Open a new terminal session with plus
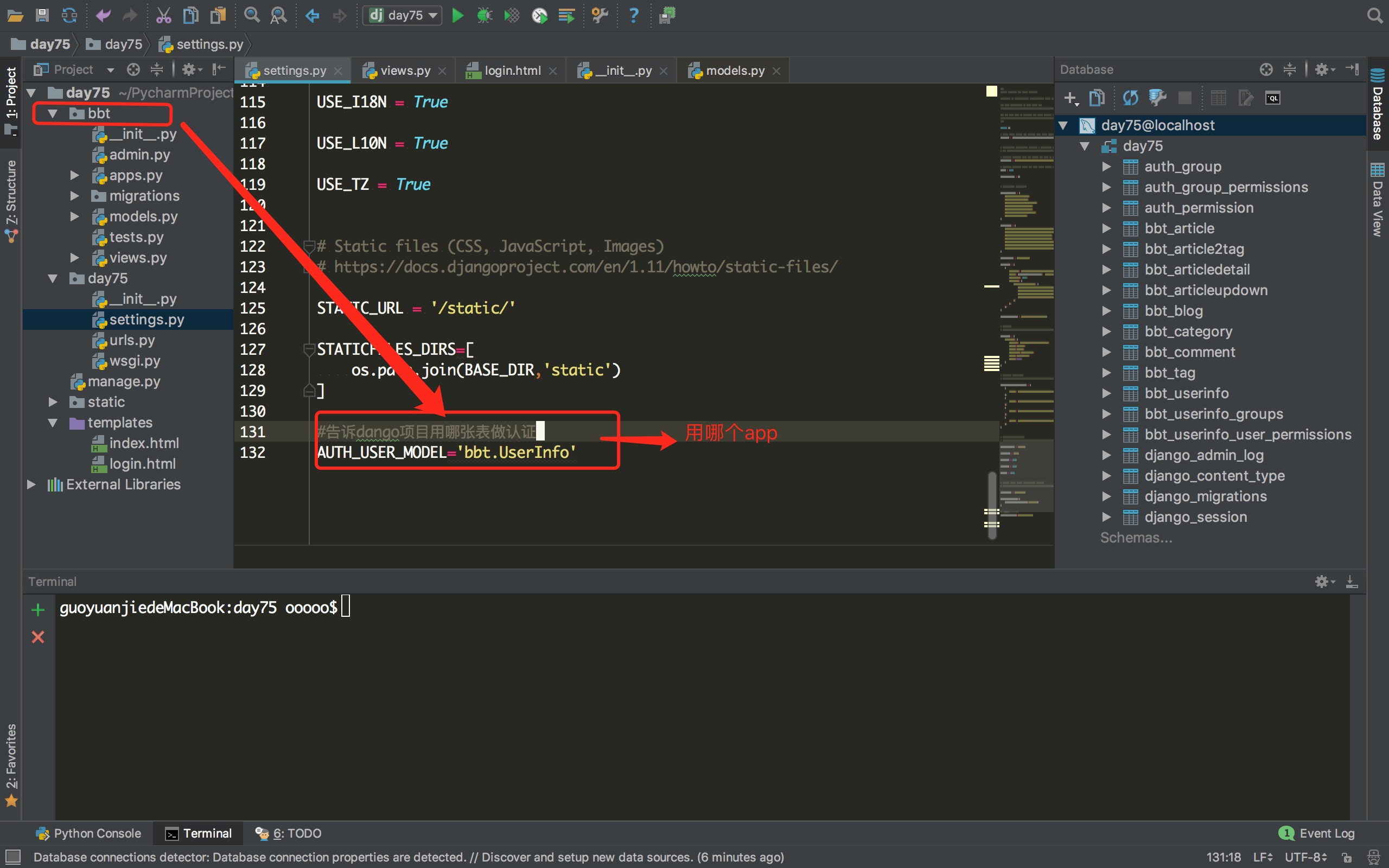Screen dimensions: 1389x868 (x=38, y=609)
